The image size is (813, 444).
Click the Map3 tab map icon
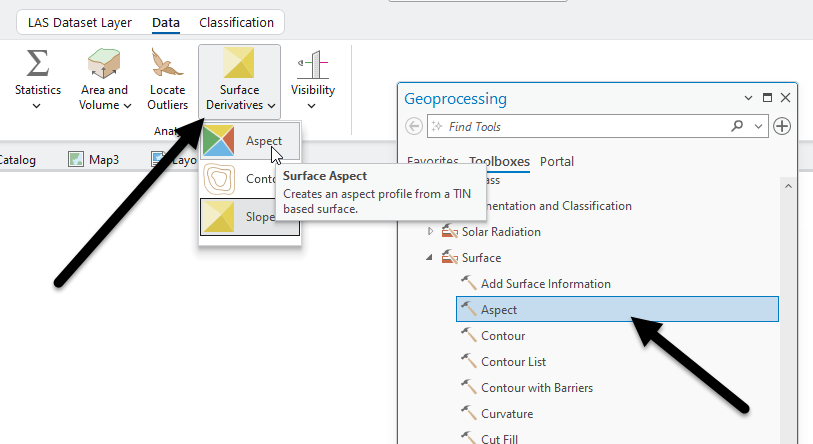point(76,159)
